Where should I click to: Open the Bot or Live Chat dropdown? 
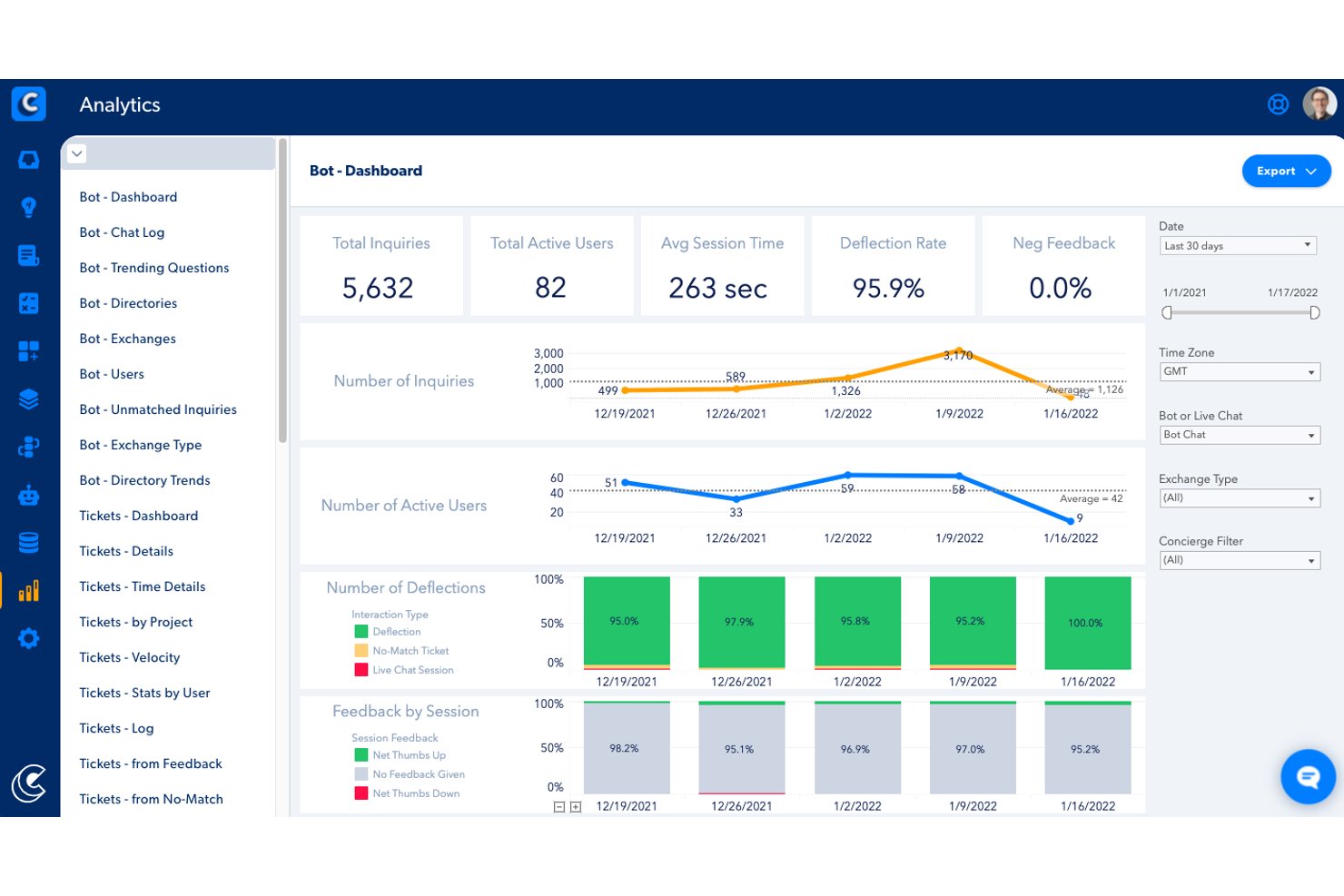click(x=1239, y=435)
